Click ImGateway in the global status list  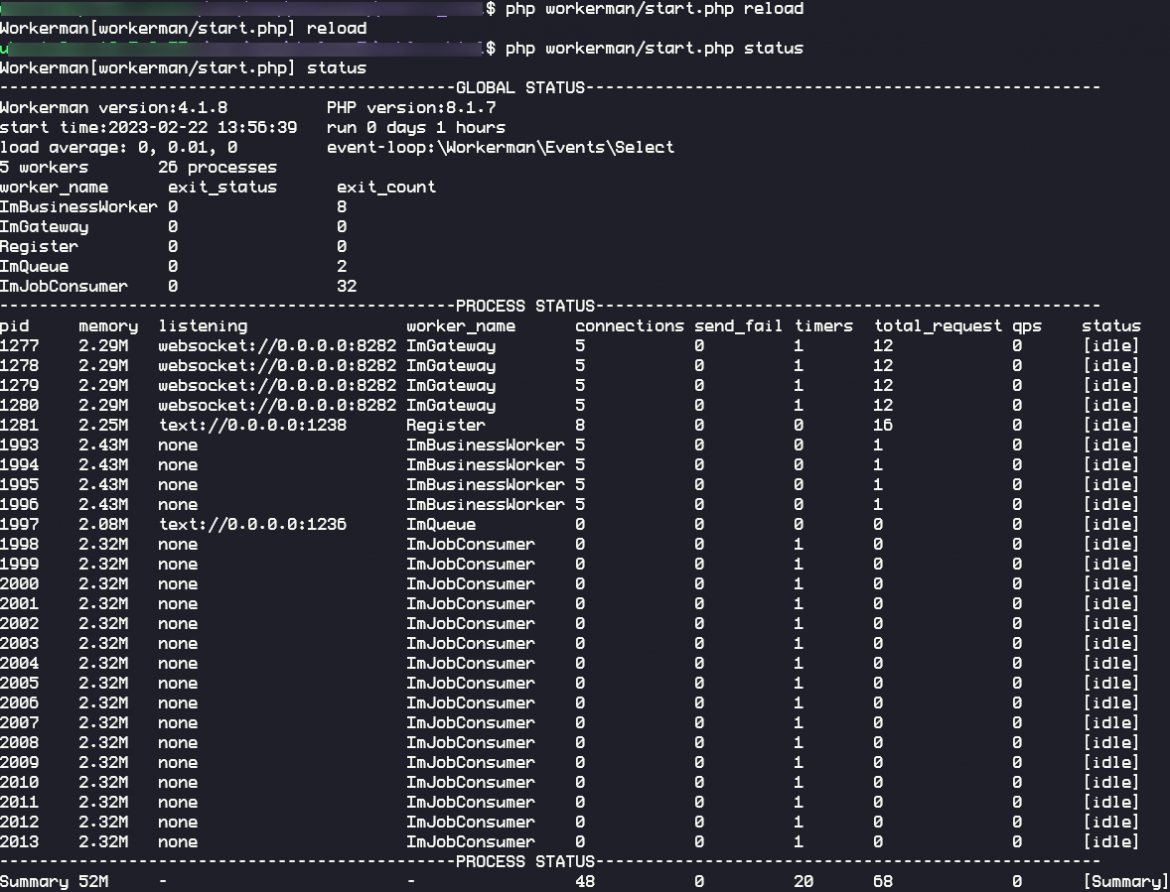[x=44, y=227]
